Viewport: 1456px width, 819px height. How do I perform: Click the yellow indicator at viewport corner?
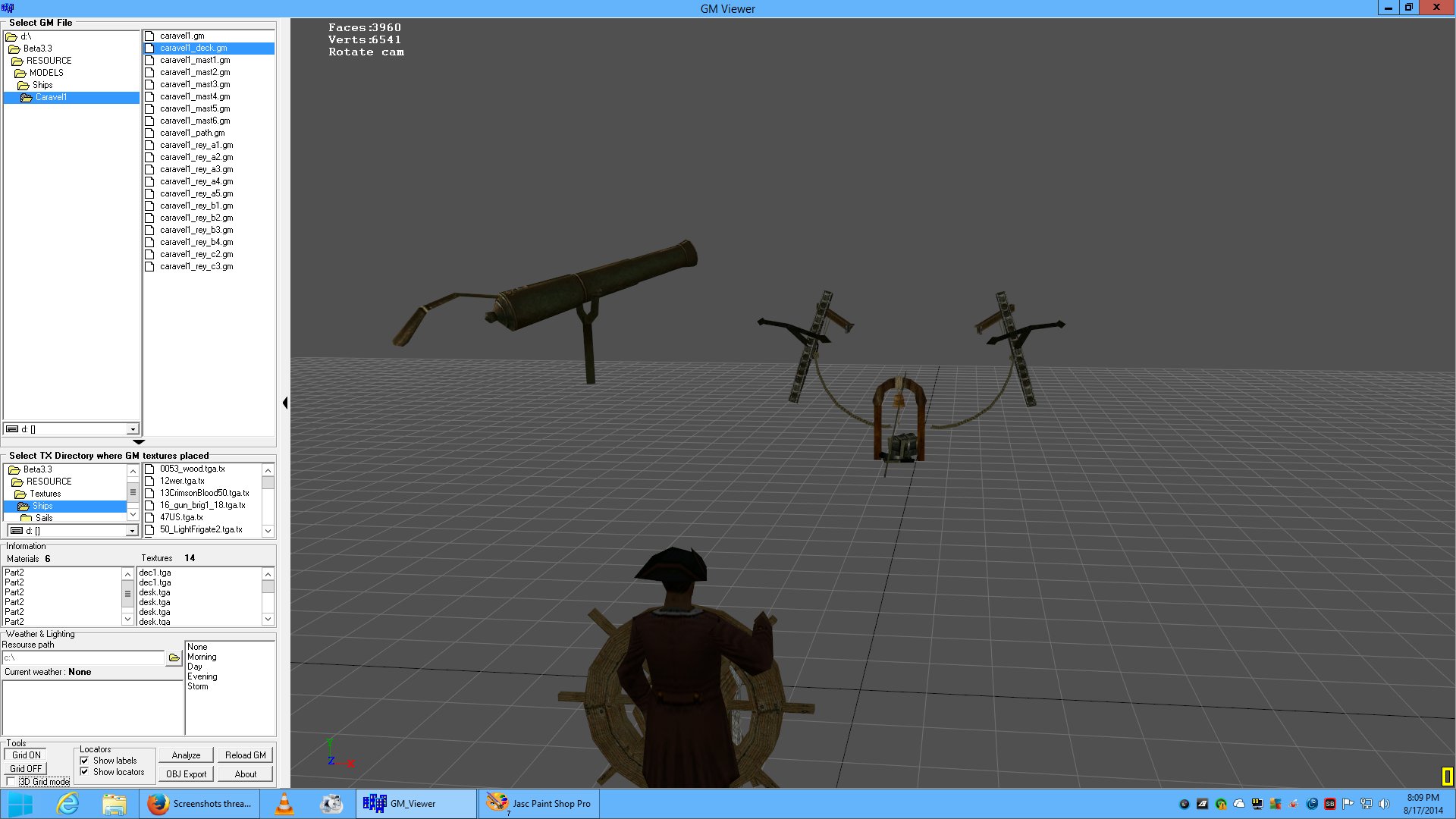1447,776
